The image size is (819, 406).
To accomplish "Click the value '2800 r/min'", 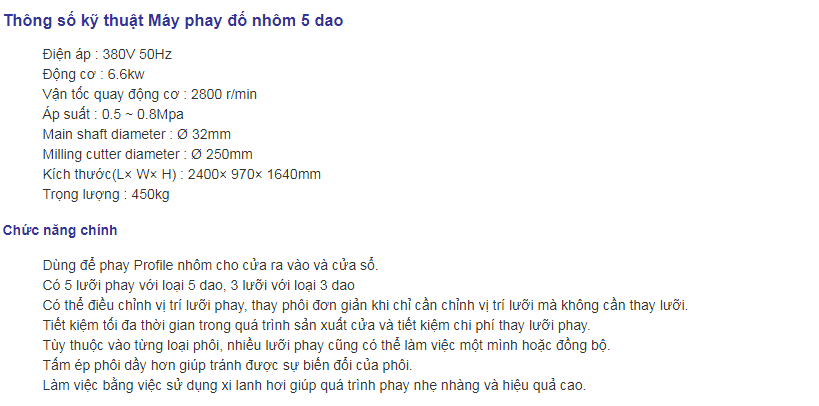I will point(224,95).
